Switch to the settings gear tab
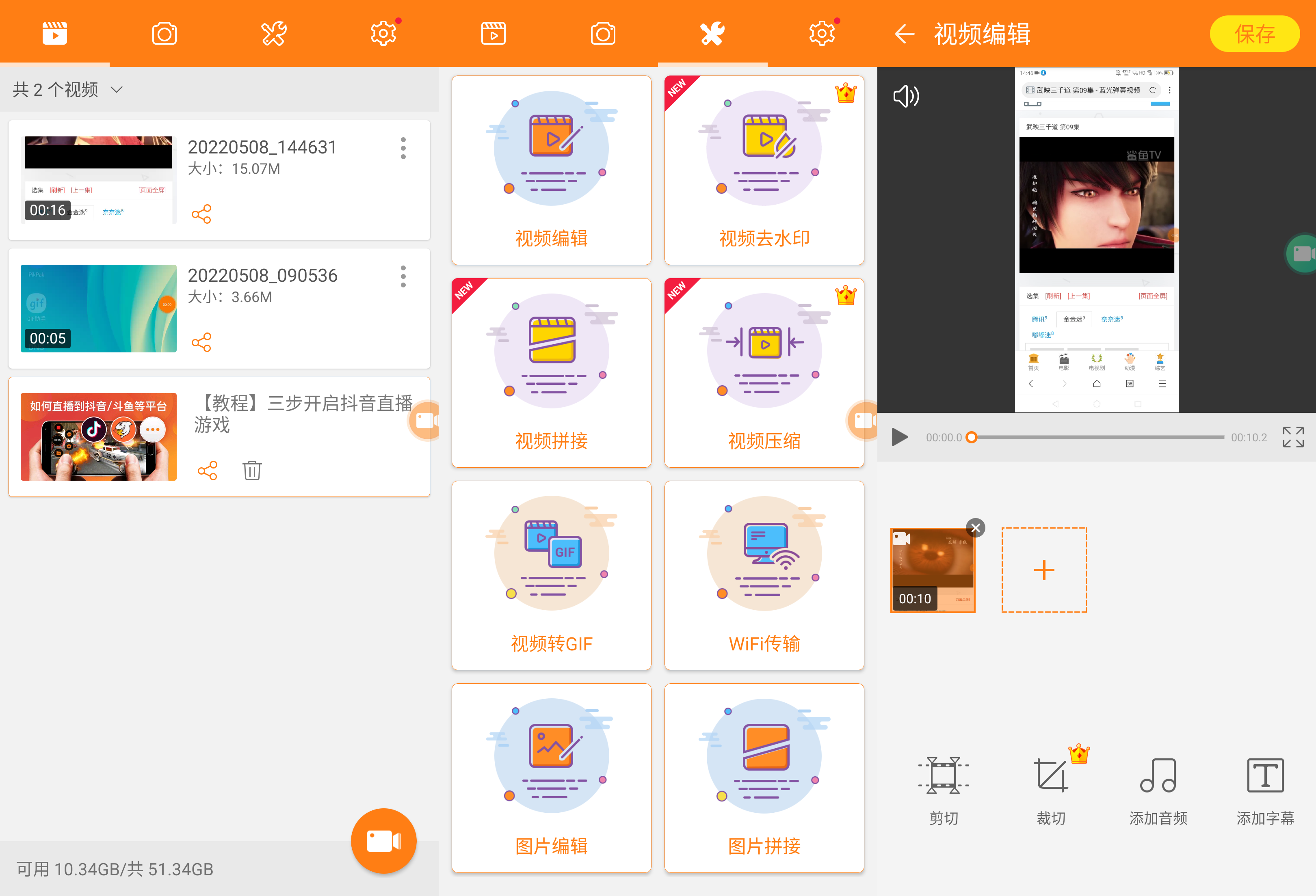This screenshot has height=896, width=1316. click(383, 33)
